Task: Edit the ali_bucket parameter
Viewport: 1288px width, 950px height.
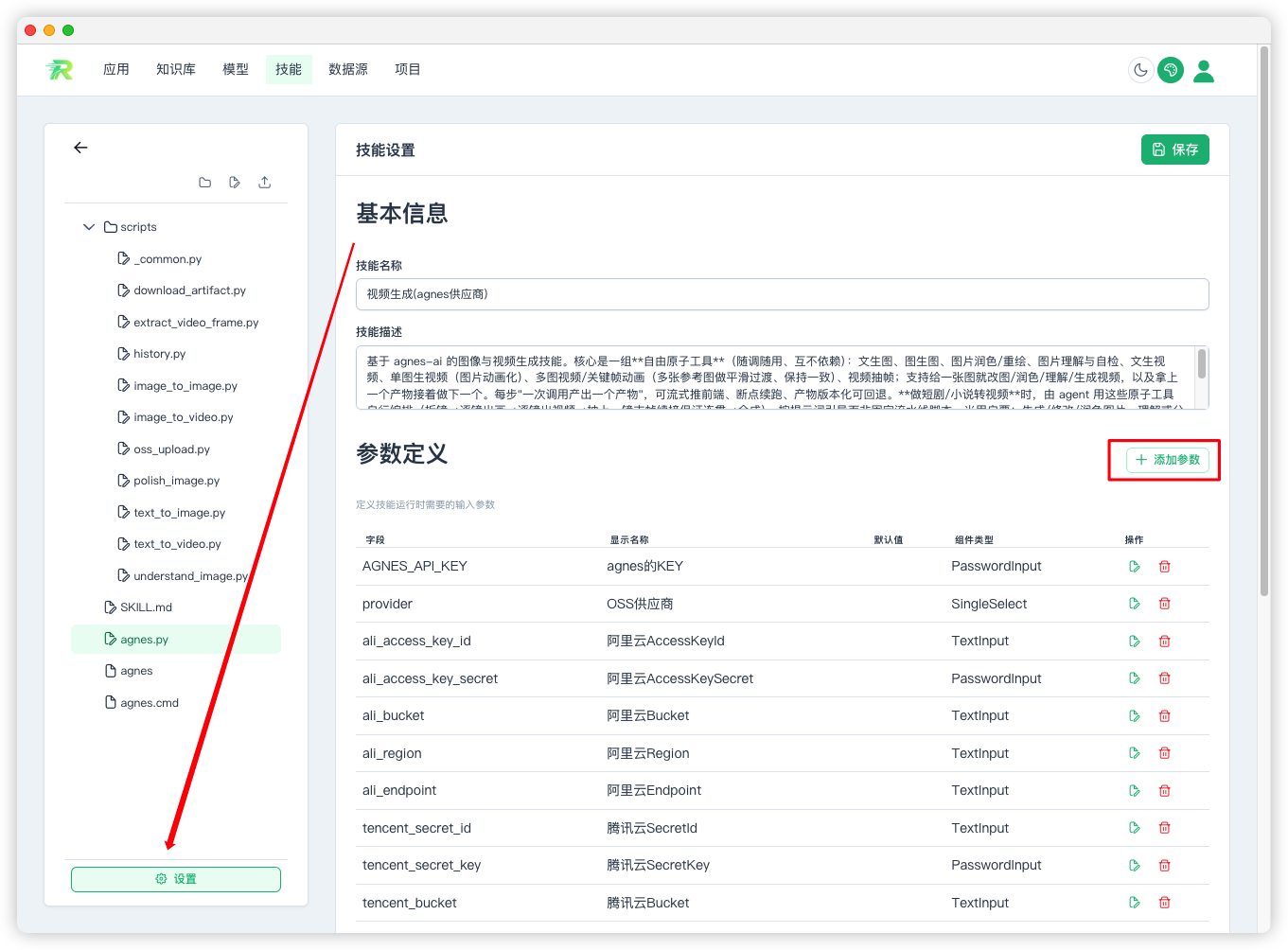Action: tap(1135, 716)
